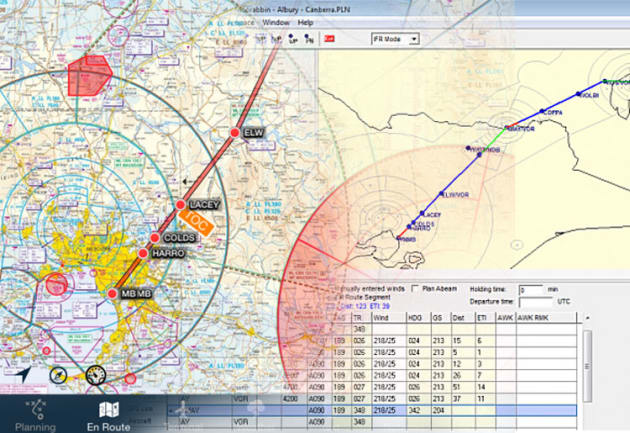Tap the red hexagonal restricted area

click(x=89, y=76)
